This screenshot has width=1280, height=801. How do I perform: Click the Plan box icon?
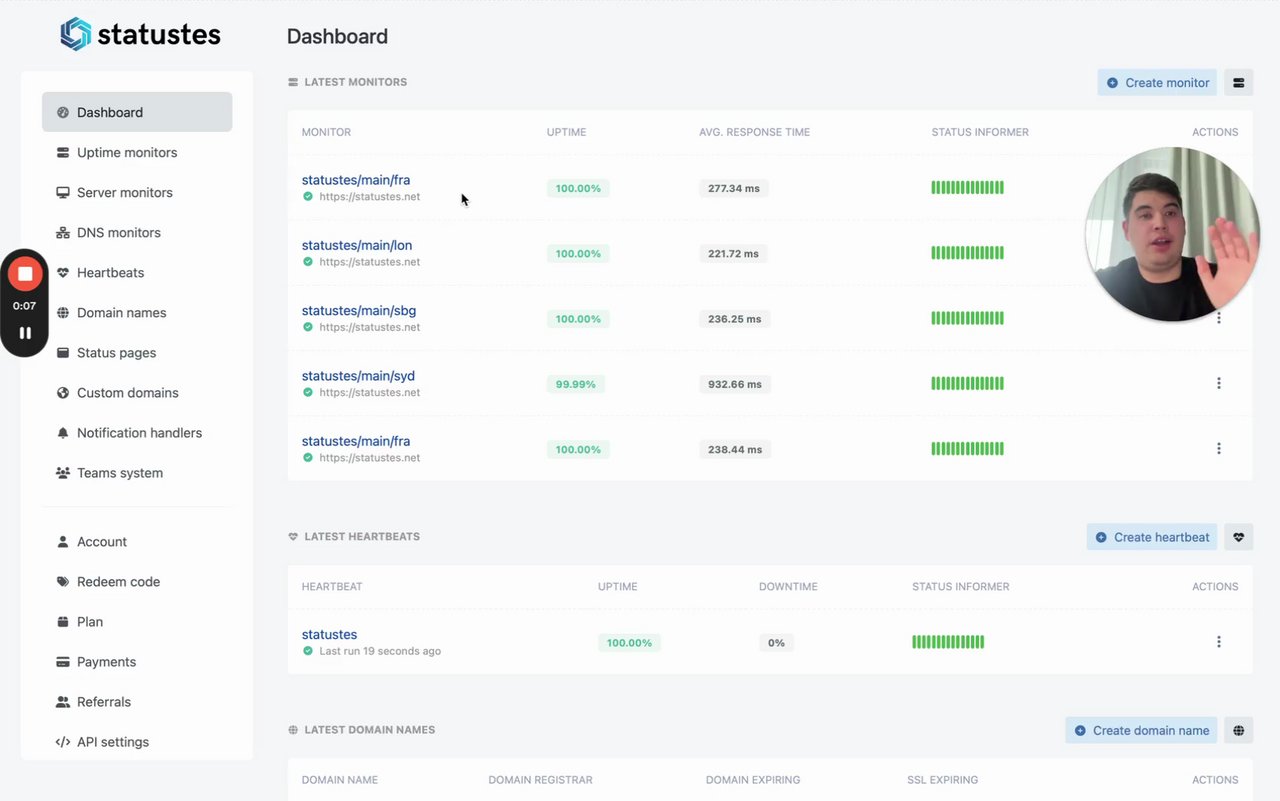coord(63,621)
